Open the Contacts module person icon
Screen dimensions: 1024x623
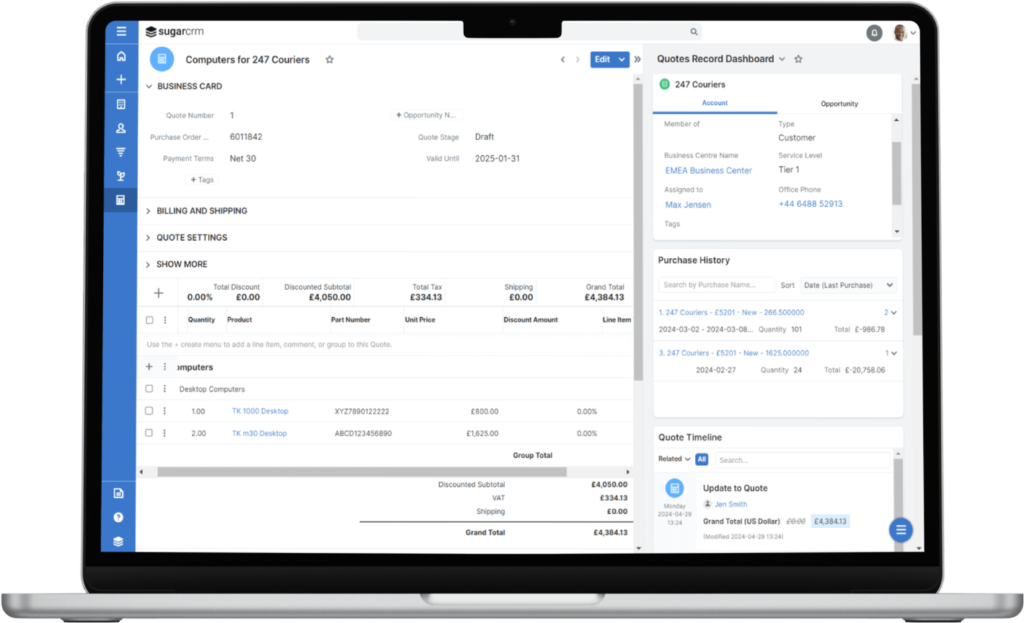(x=121, y=129)
